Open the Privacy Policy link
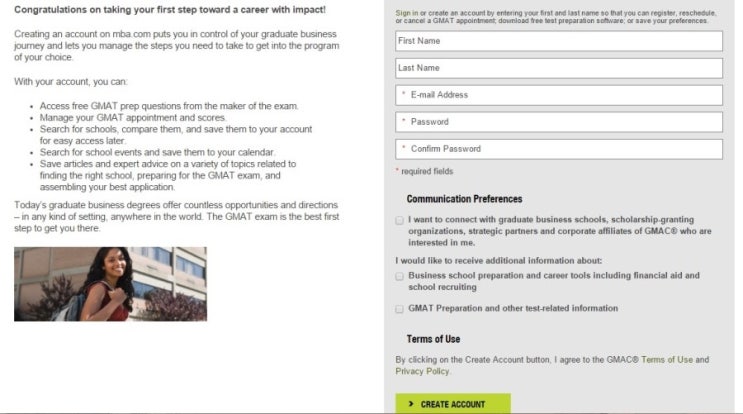Screen dimensions: 743x414 pyautogui.click(x=422, y=371)
